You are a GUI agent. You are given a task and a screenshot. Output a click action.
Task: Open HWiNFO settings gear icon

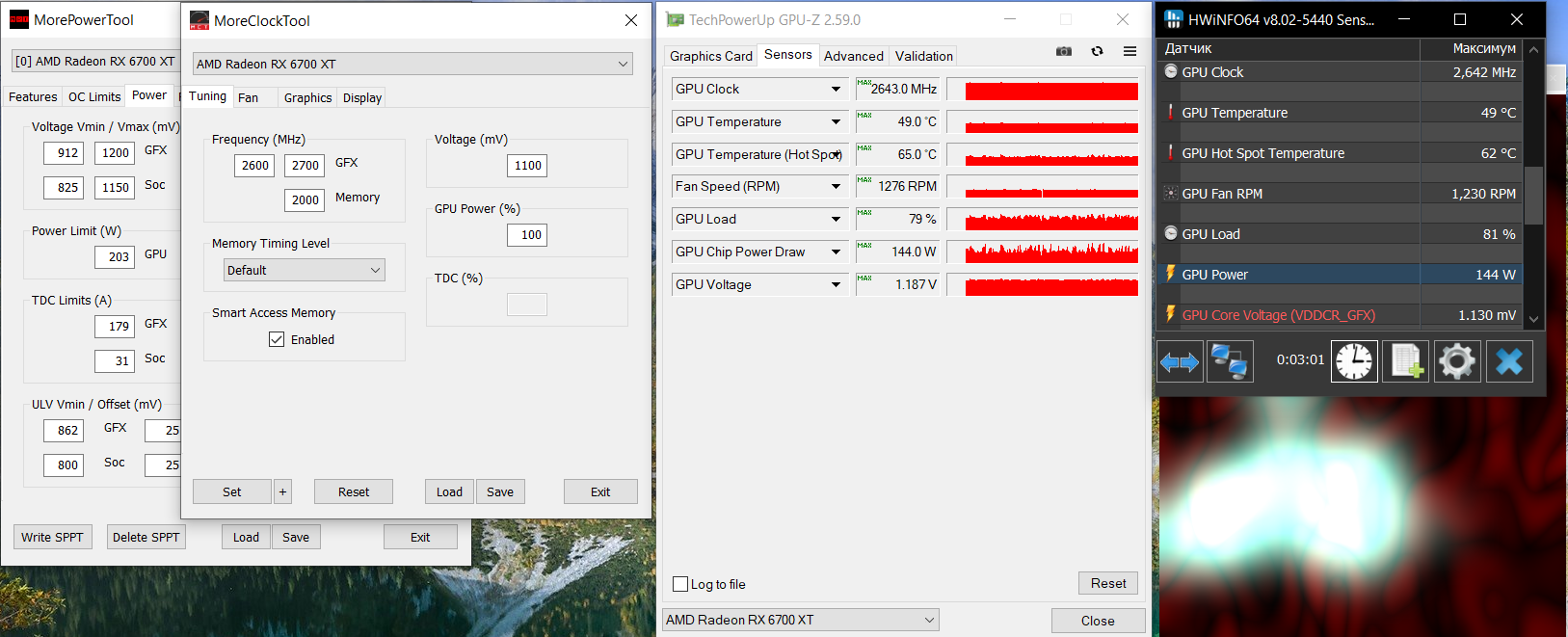[1457, 361]
